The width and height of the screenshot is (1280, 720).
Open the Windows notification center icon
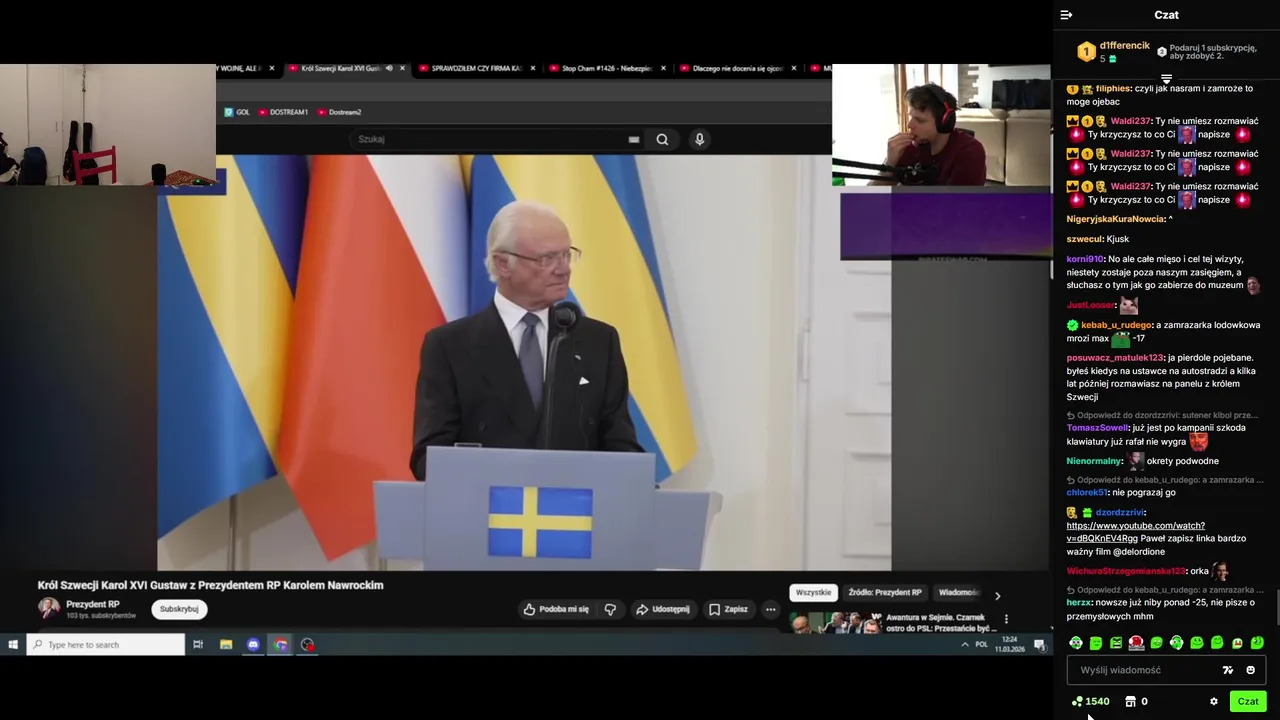(1039, 645)
